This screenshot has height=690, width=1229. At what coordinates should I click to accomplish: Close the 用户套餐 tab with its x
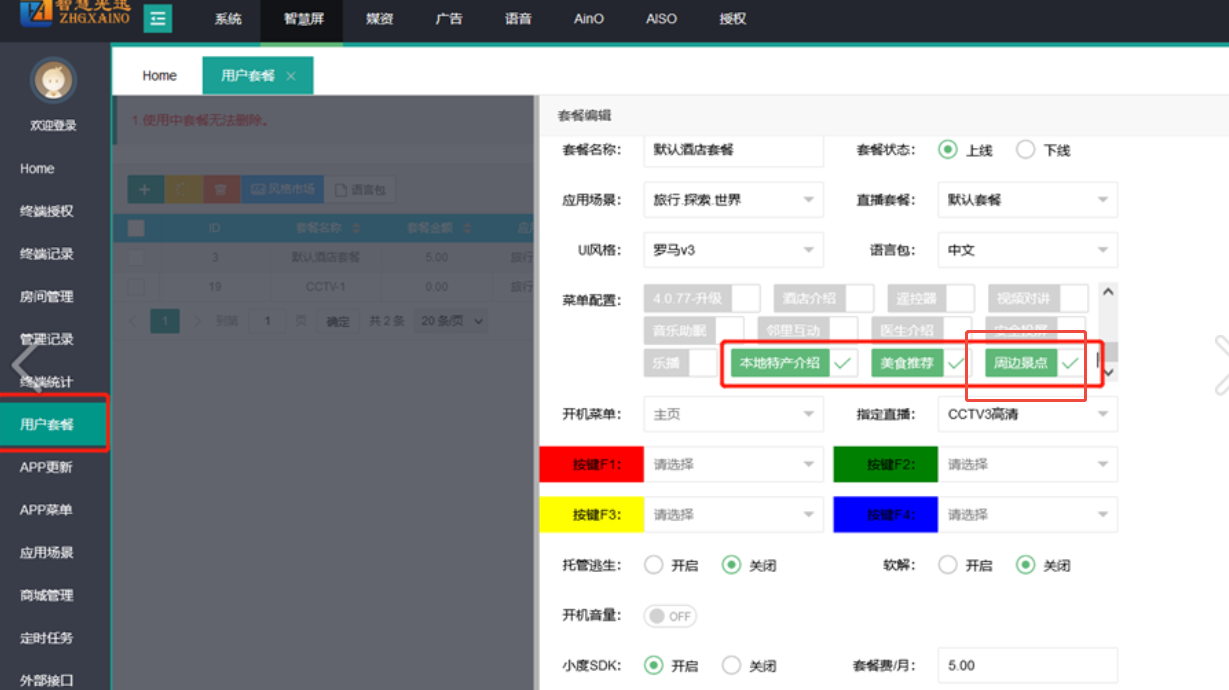coord(291,76)
